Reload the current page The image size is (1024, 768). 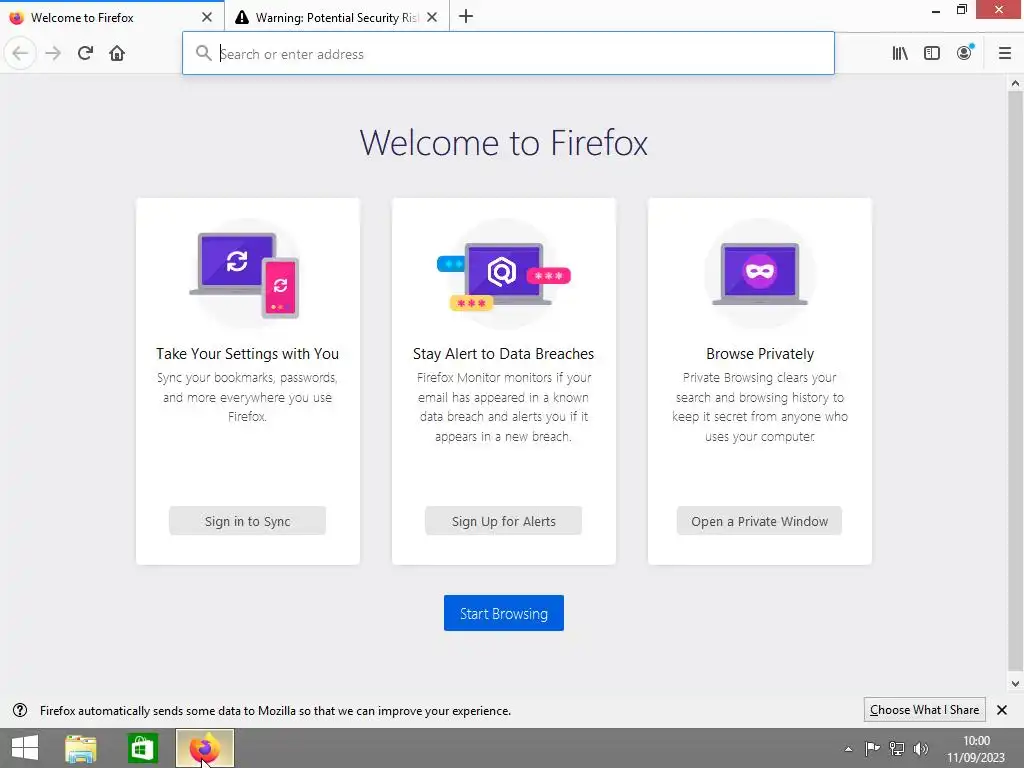pos(85,54)
